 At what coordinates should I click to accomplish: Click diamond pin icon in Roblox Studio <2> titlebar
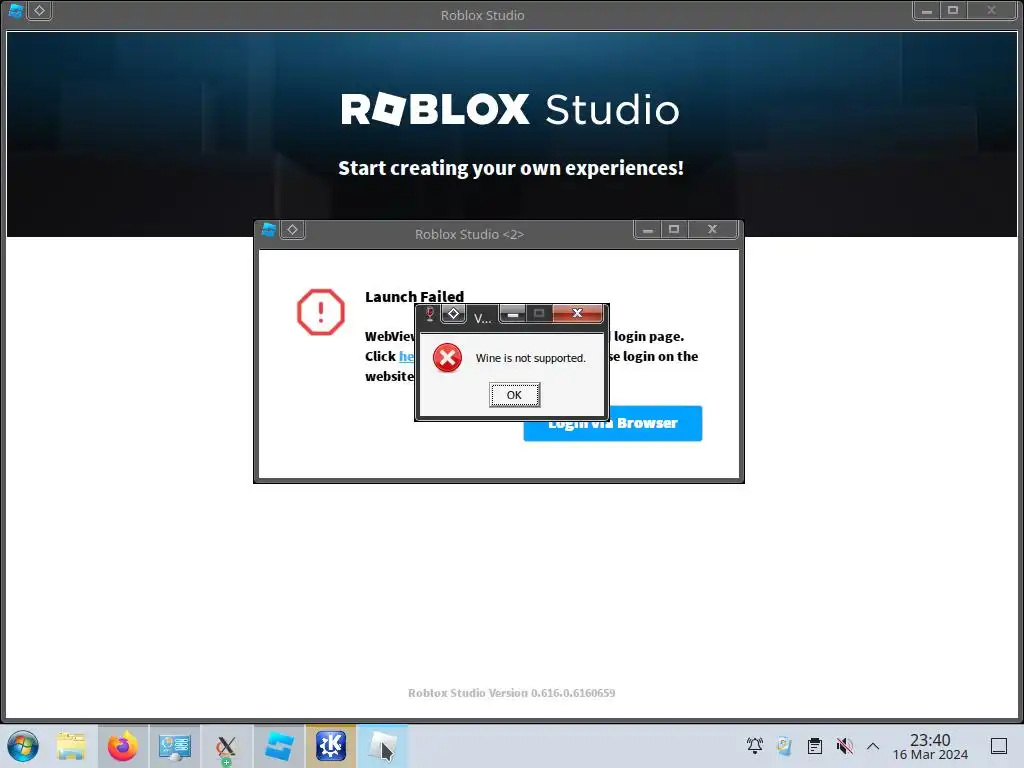coord(293,230)
